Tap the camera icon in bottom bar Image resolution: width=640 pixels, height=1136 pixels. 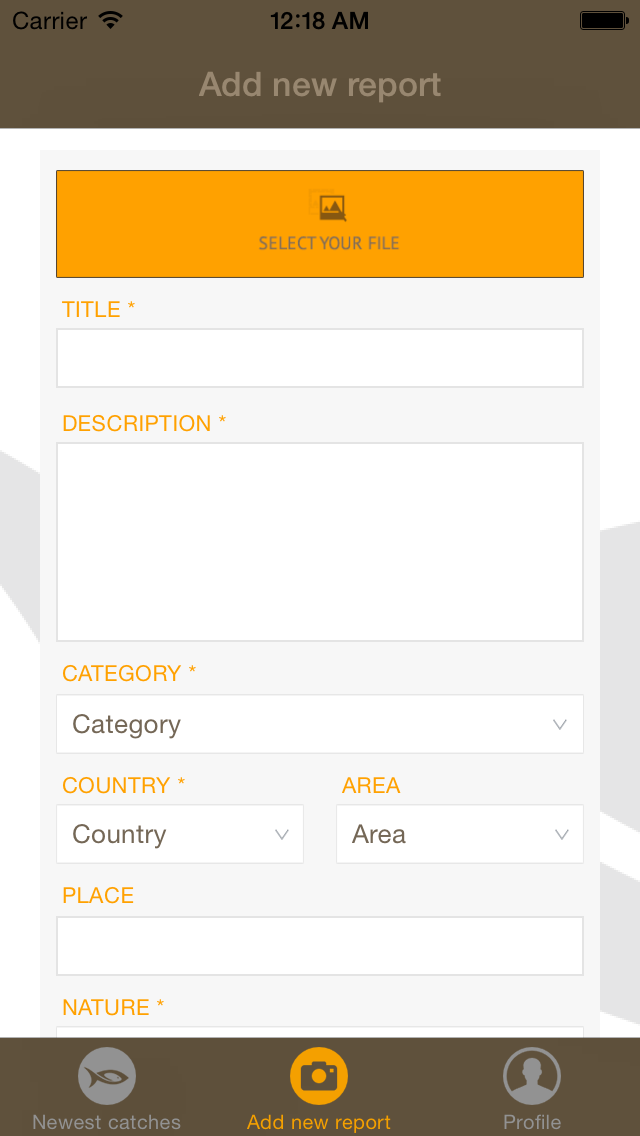(x=319, y=1077)
